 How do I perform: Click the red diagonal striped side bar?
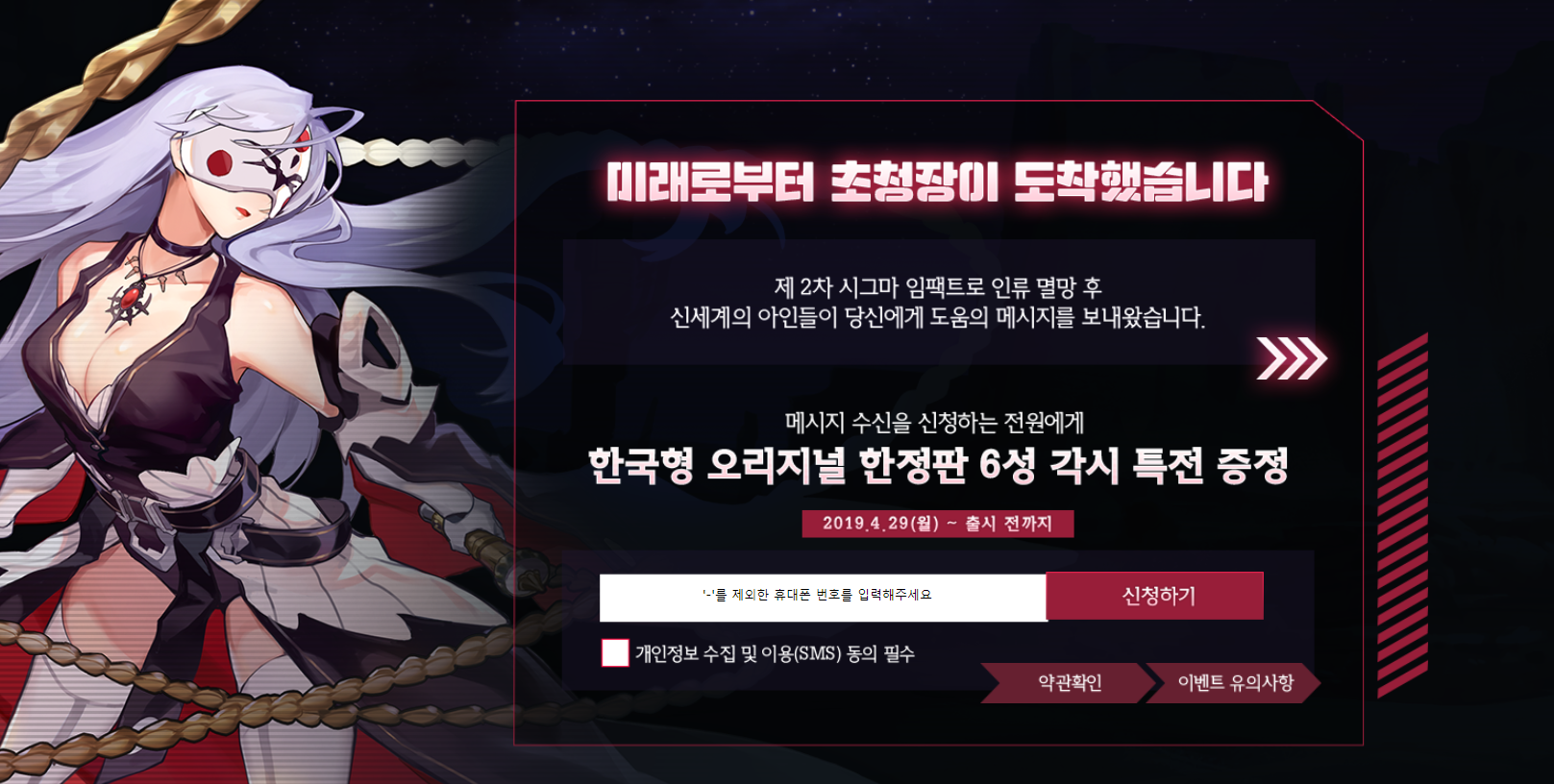(x=1403, y=516)
